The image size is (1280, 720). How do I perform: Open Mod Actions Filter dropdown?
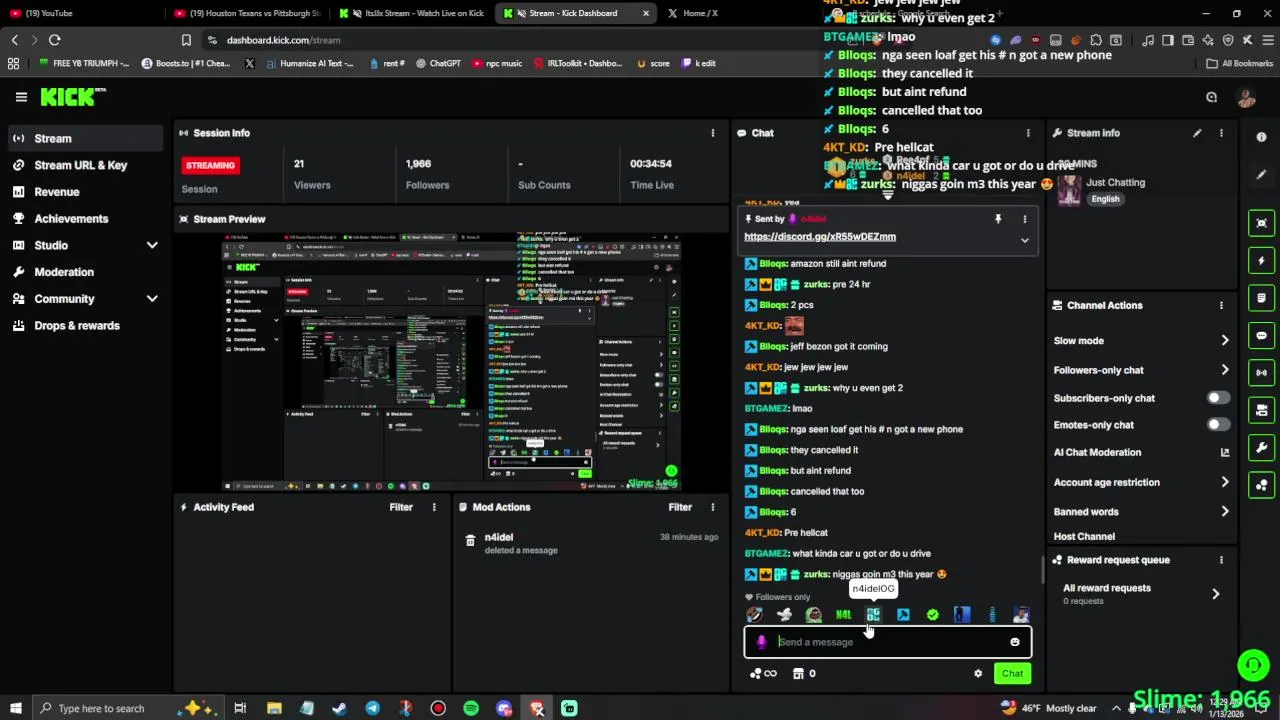click(680, 507)
